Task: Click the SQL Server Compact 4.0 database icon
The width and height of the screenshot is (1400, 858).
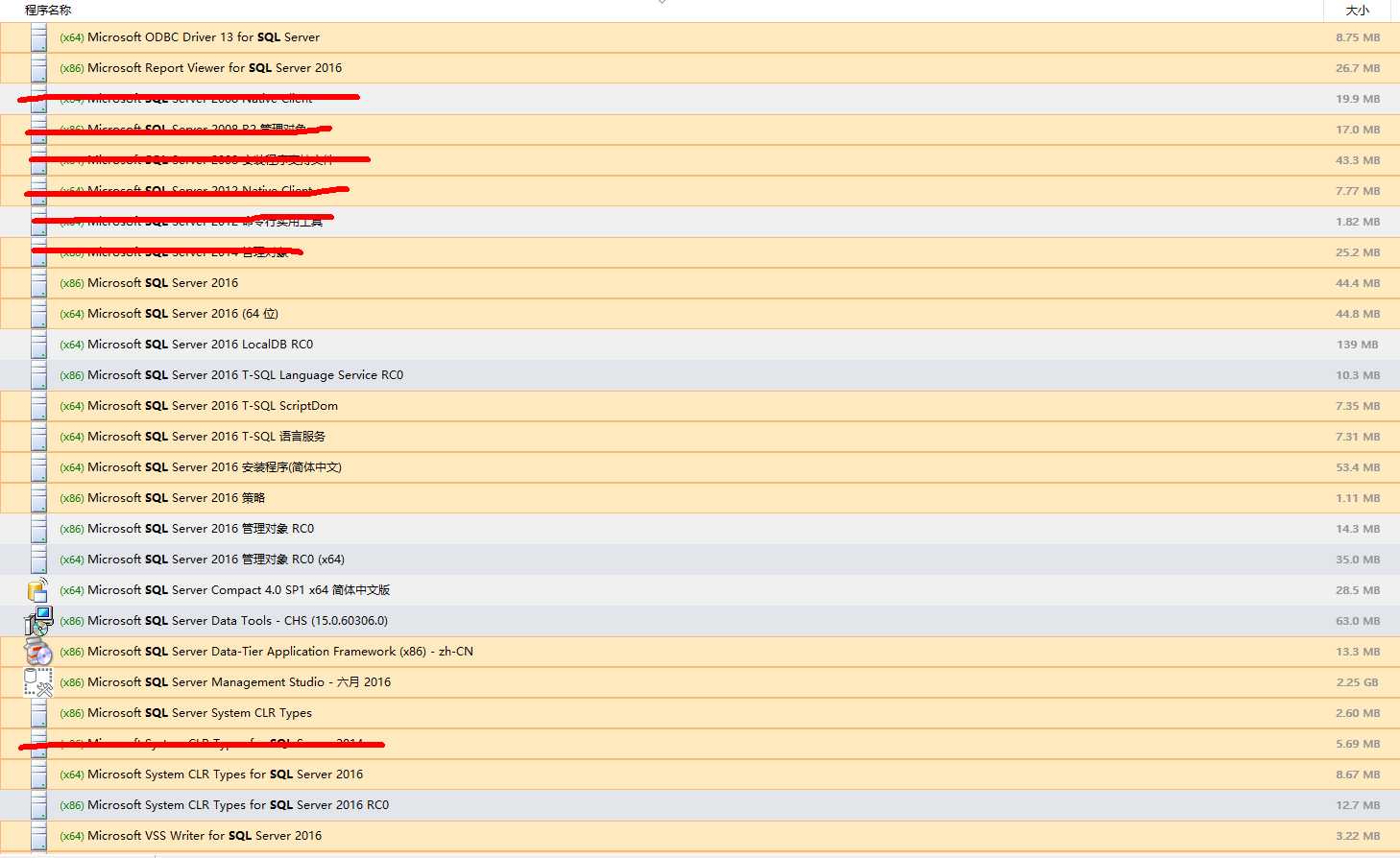Action: [x=38, y=590]
